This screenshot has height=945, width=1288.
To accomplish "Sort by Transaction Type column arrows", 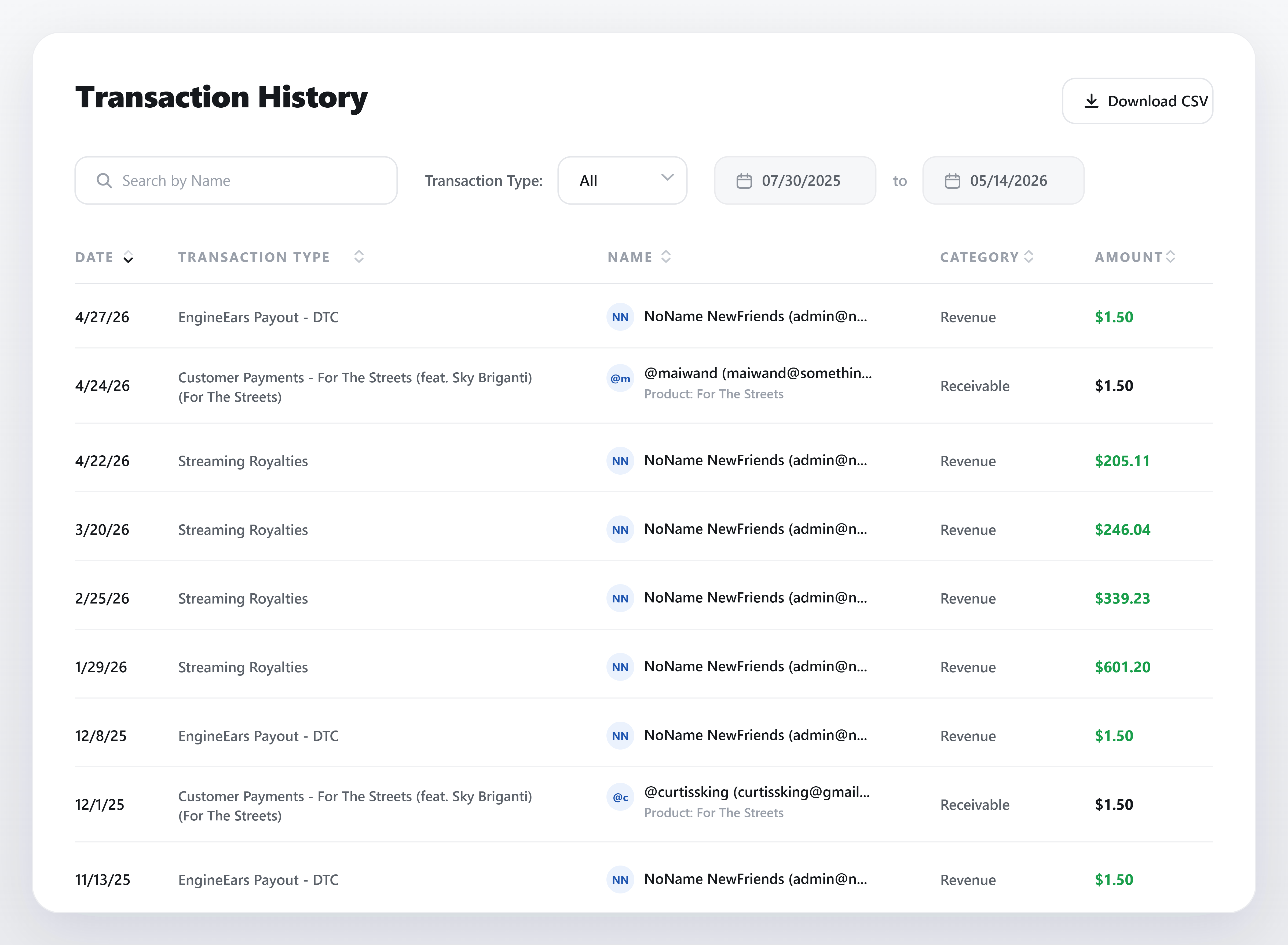I will (359, 256).
